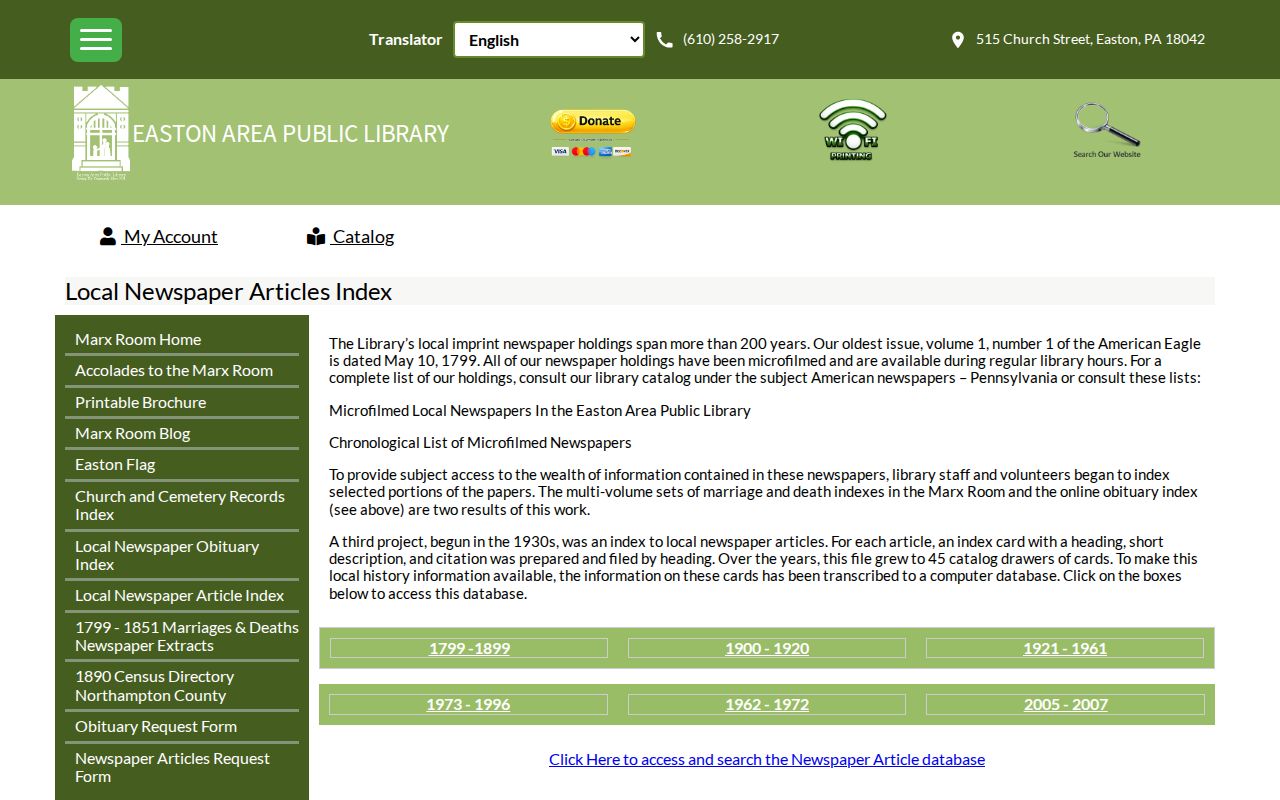
Task: Open the 1799 -1899 index box
Action: pos(469,648)
